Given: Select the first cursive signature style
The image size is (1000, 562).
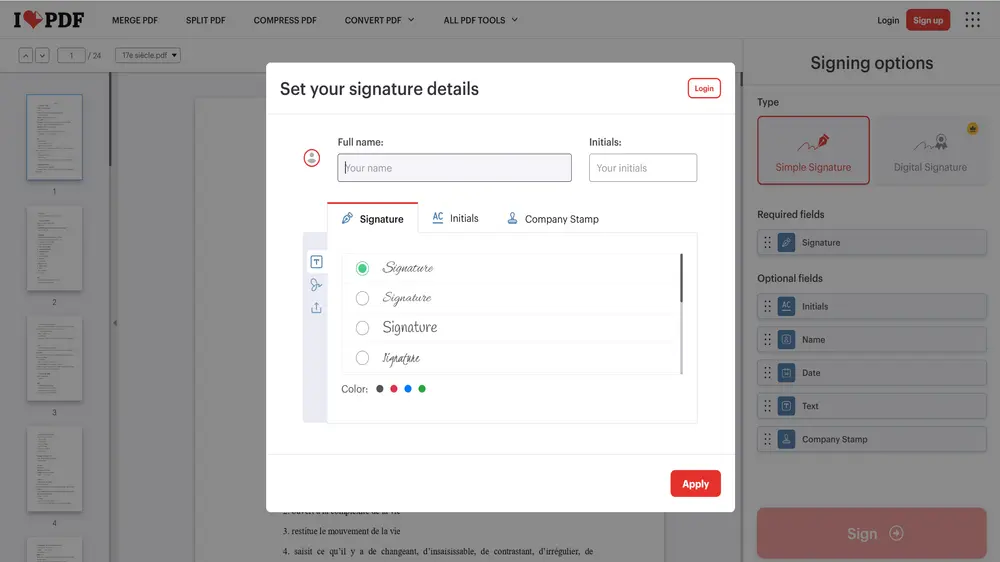Looking at the screenshot, I should [x=362, y=268].
